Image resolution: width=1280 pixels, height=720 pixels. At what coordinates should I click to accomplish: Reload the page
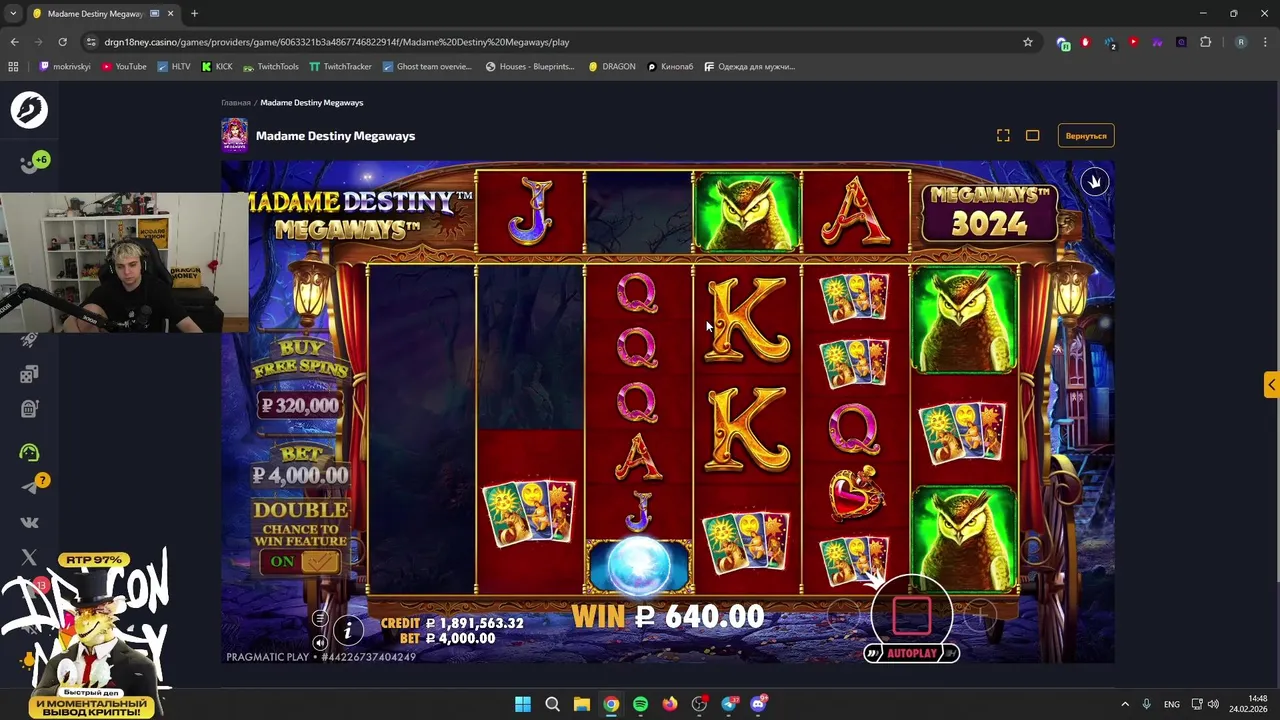(x=62, y=42)
